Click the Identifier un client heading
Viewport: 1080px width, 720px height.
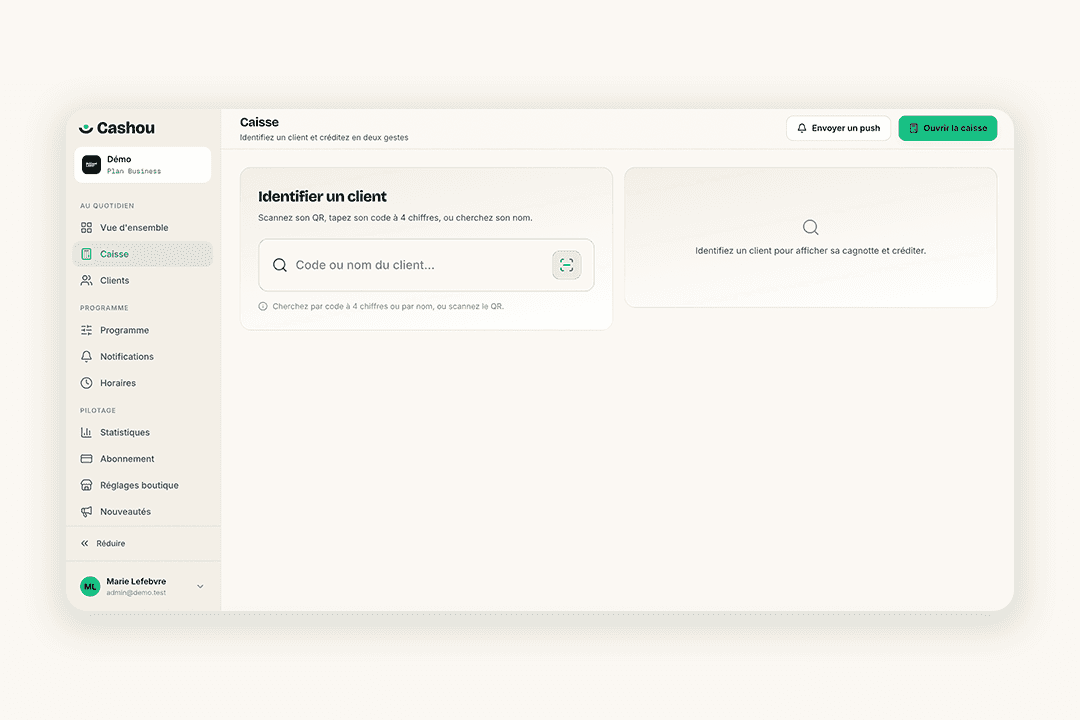322,196
